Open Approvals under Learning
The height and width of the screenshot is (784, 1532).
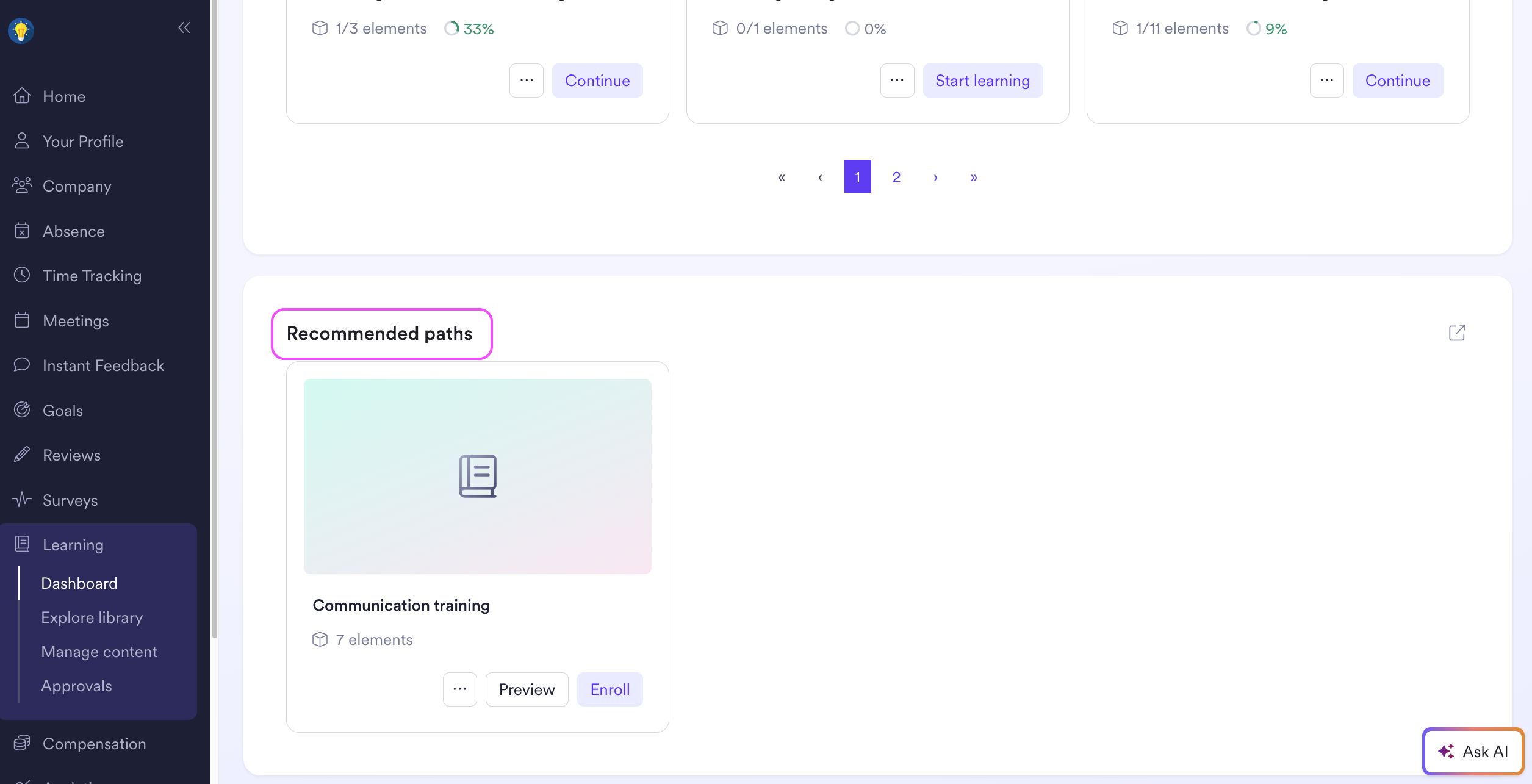[76, 686]
